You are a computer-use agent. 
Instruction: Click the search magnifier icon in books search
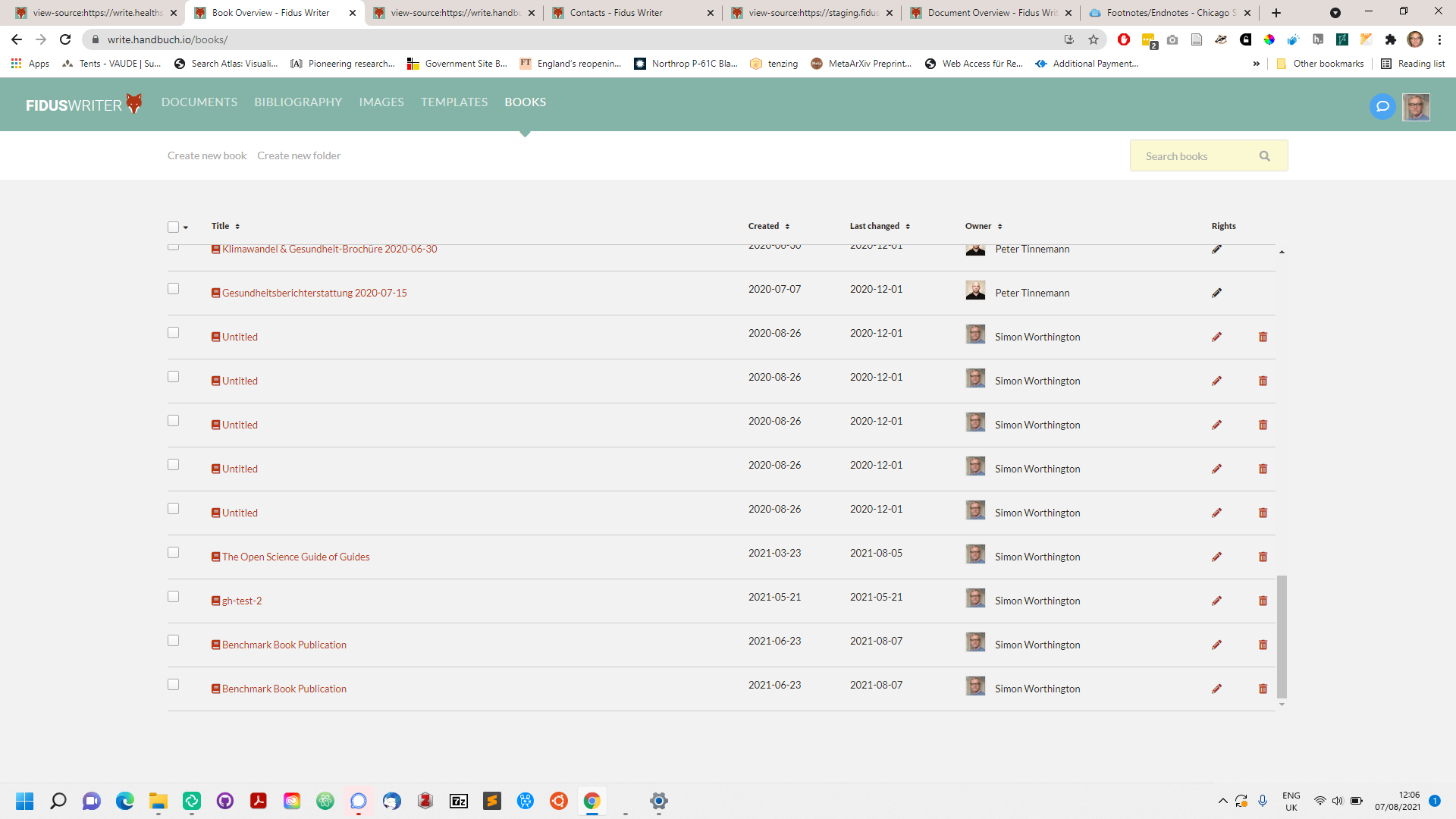tap(1264, 156)
